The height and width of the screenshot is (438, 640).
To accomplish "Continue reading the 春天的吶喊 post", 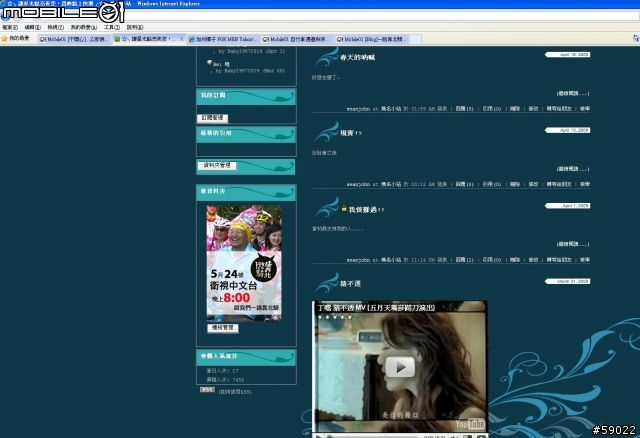I will [x=573, y=93].
